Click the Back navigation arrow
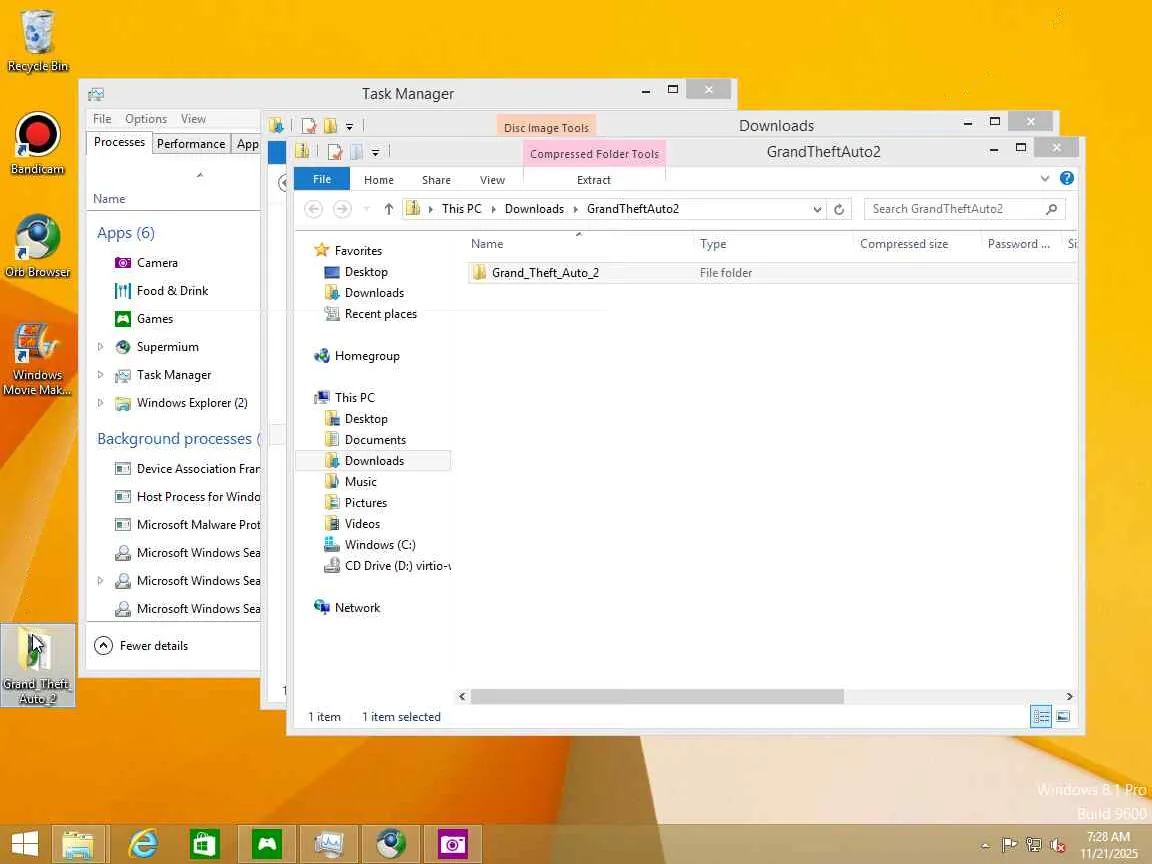 (313, 209)
